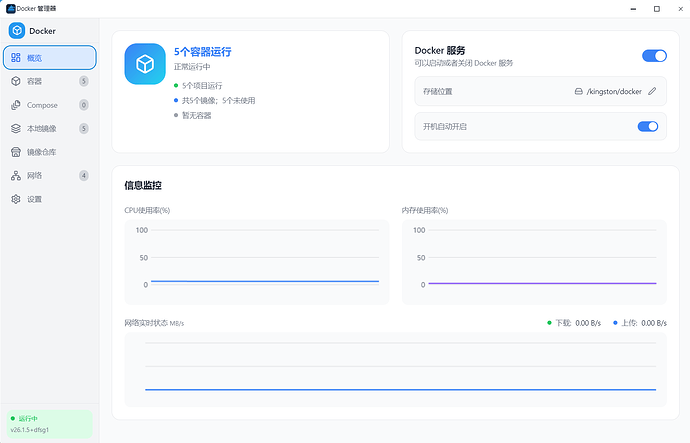This screenshot has height=443, width=690.
Task: Click 共5个镜像；5个未使用 line
Action: [x=214, y=100]
